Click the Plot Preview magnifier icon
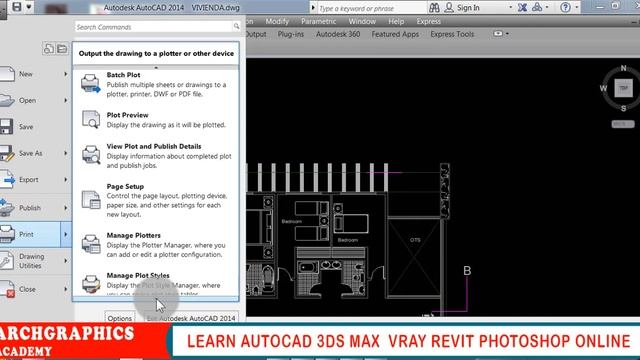This screenshot has width=640, height=360. click(x=91, y=120)
